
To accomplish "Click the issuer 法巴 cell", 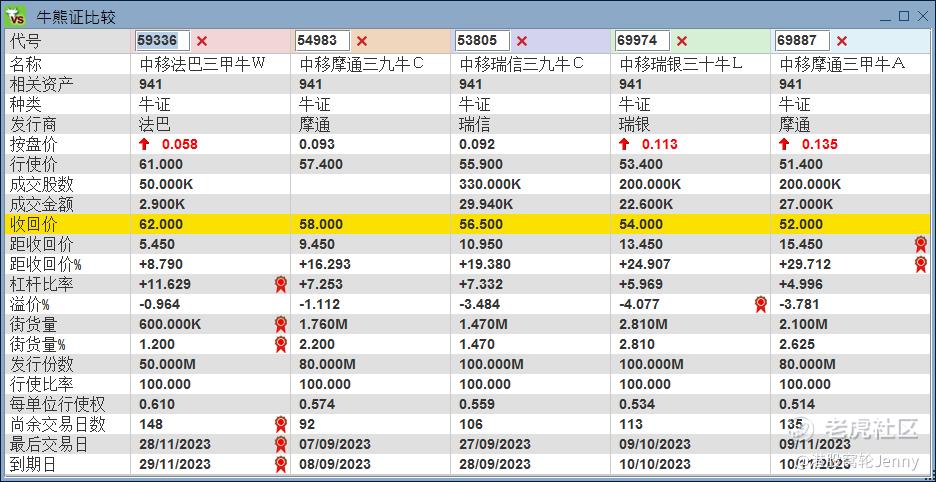I will [x=155, y=124].
